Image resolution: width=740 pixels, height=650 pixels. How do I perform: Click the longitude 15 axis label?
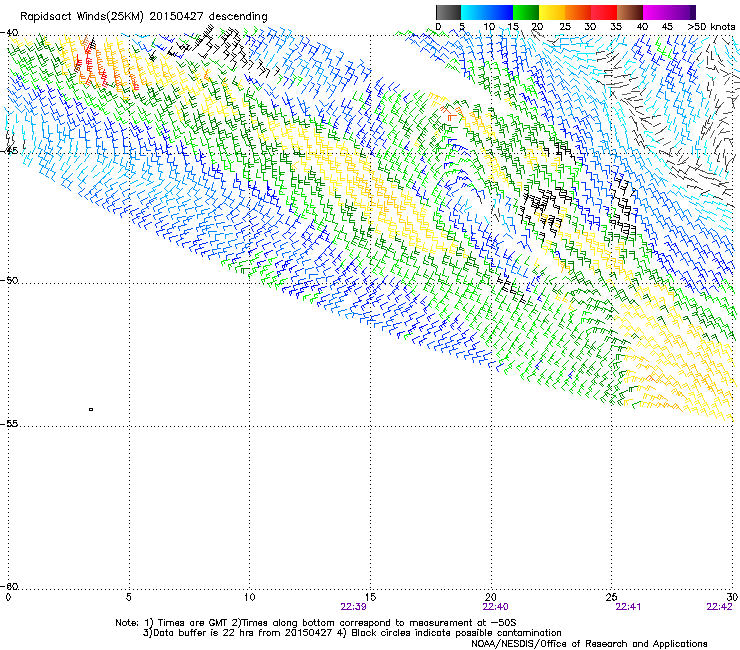point(370,597)
